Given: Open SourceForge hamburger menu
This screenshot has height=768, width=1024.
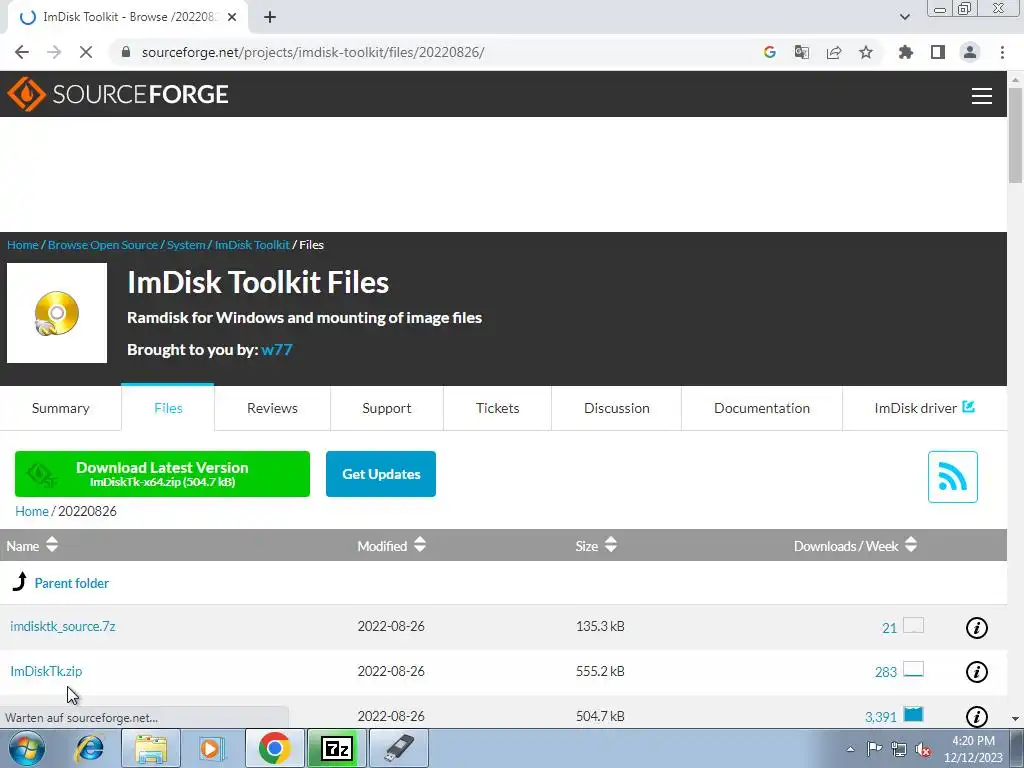Looking at the screenshot, I should [982, 95].
